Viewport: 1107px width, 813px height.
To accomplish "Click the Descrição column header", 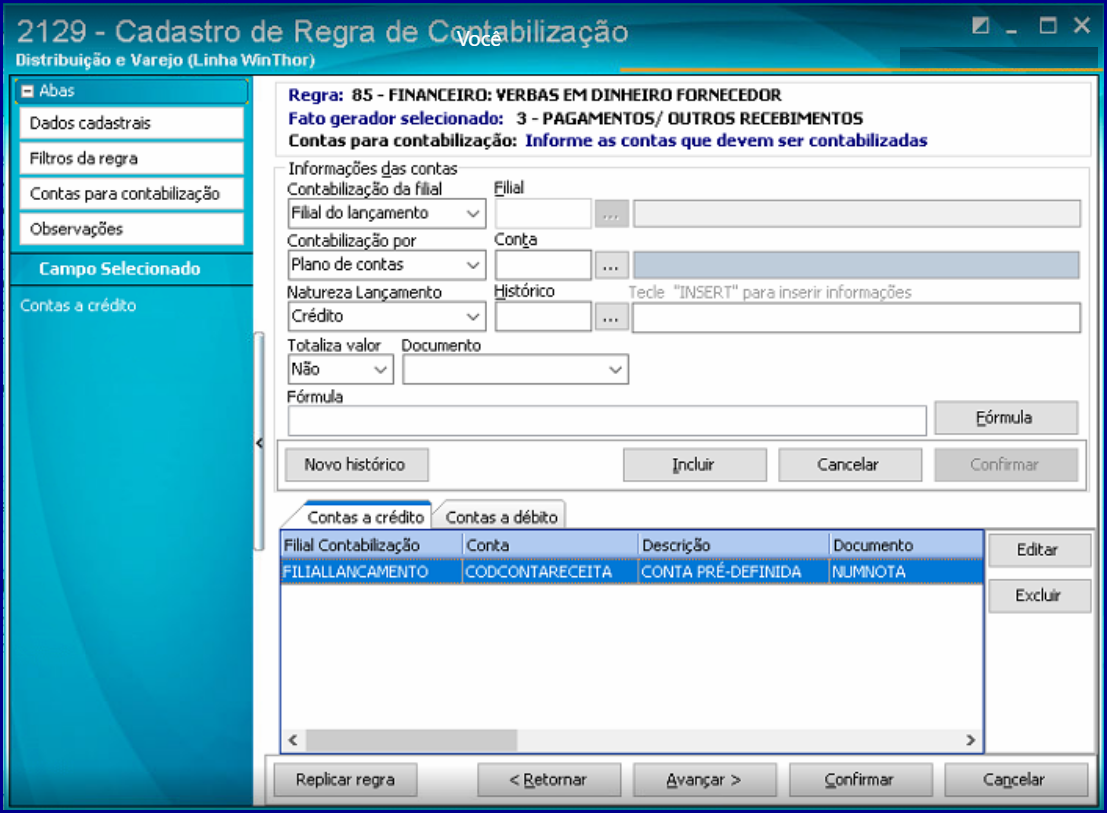I will tap(734, 545).
